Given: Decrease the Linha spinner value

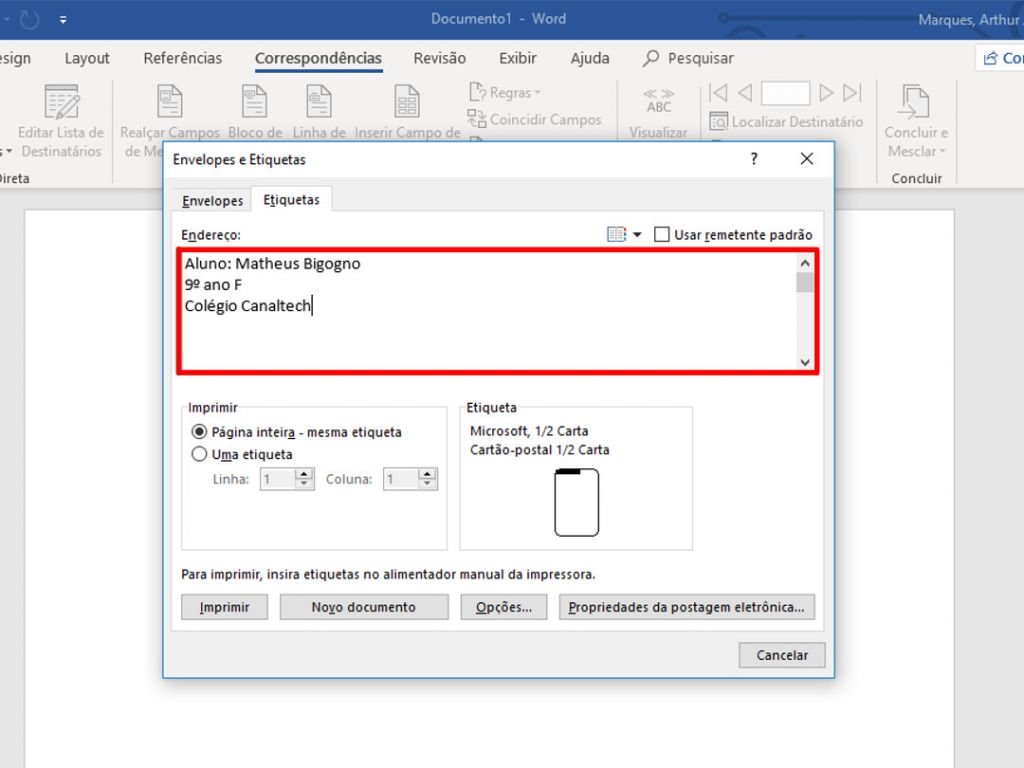Looking at the screenshot, I should point(304,485).
